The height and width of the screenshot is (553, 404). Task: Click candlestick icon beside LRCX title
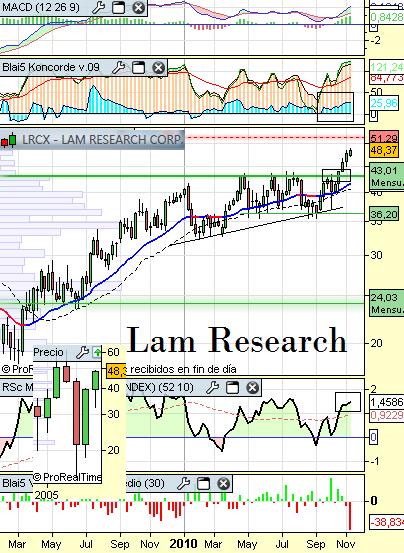(8, 140)
